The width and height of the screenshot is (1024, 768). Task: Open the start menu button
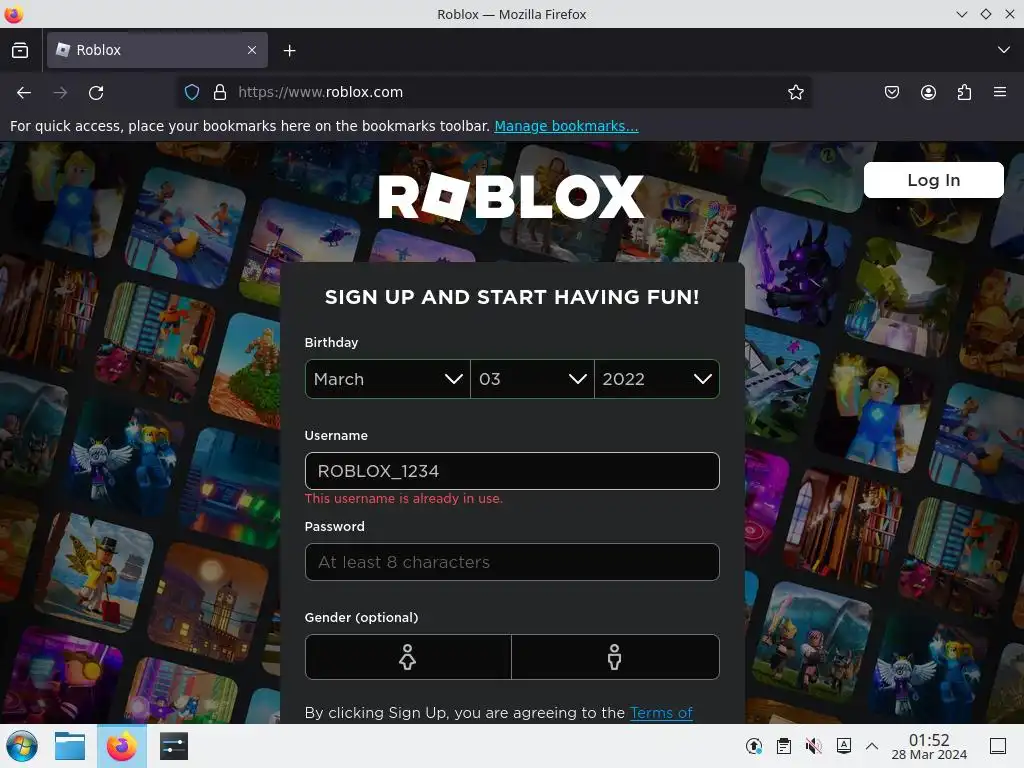coord(22,746)
